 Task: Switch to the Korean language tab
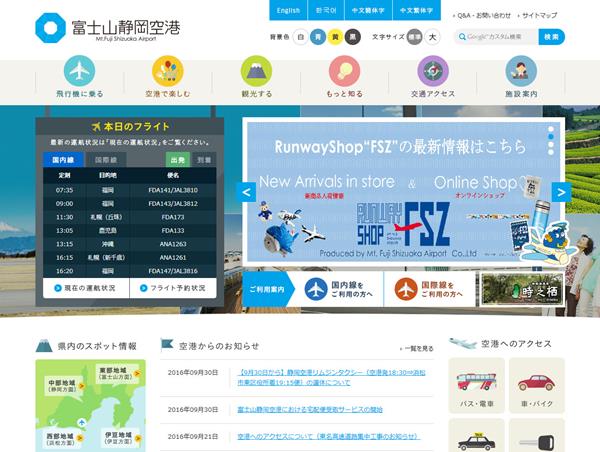click(x=326, y=10)
